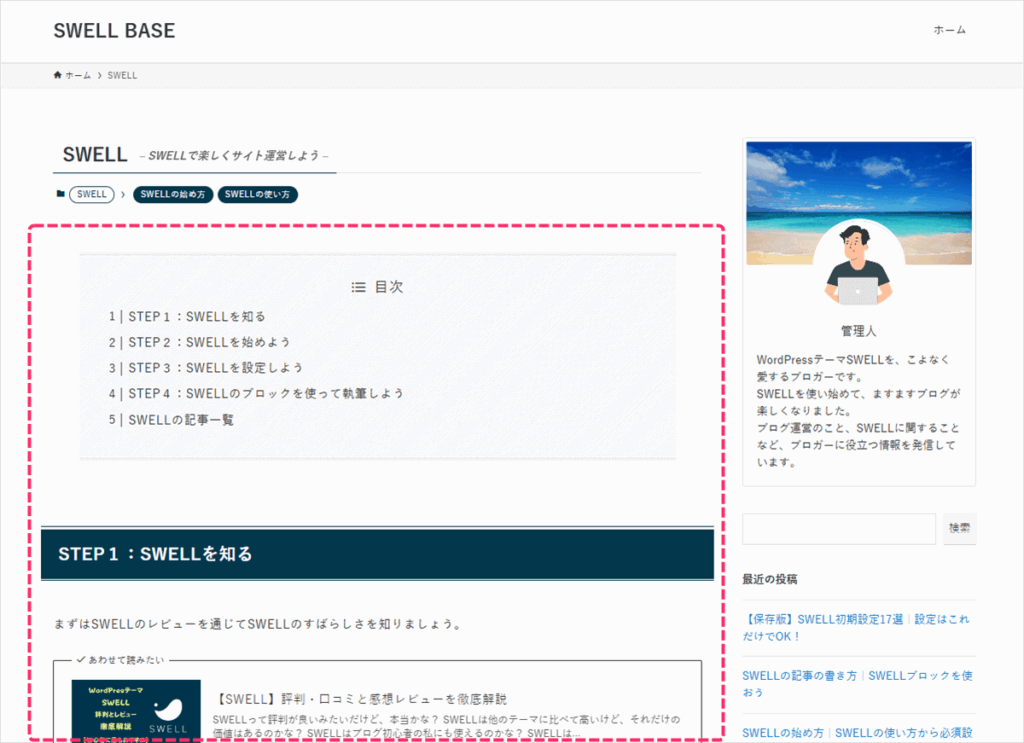Click the 最近の投稿 widget heading
Screen dimensions: 1024x743
click(770, 579)
